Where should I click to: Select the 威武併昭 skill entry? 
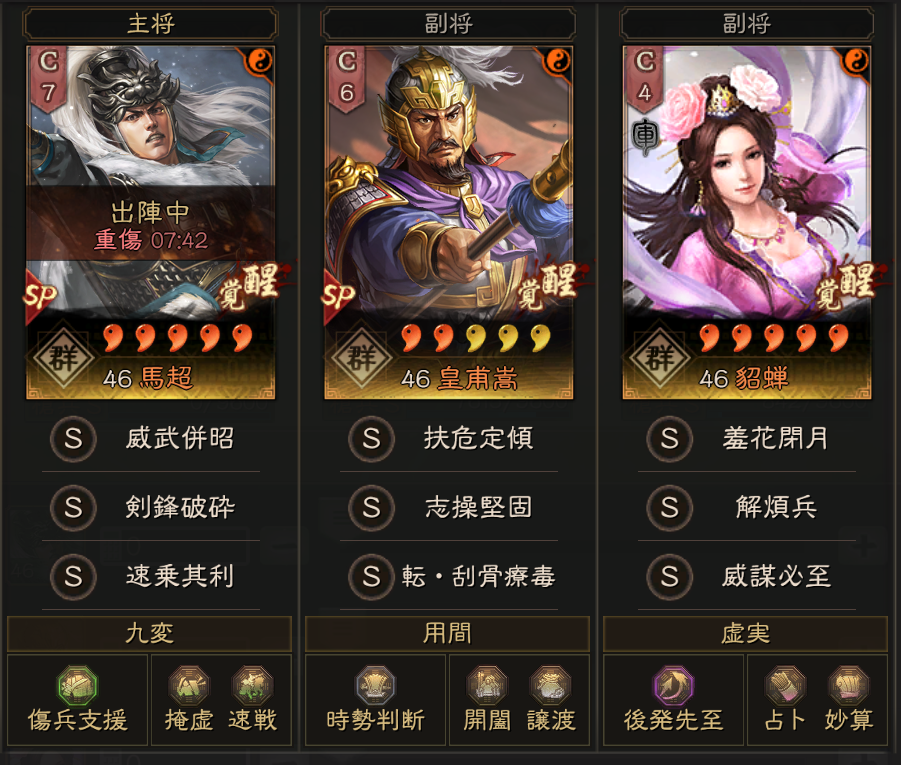(151, 439)
